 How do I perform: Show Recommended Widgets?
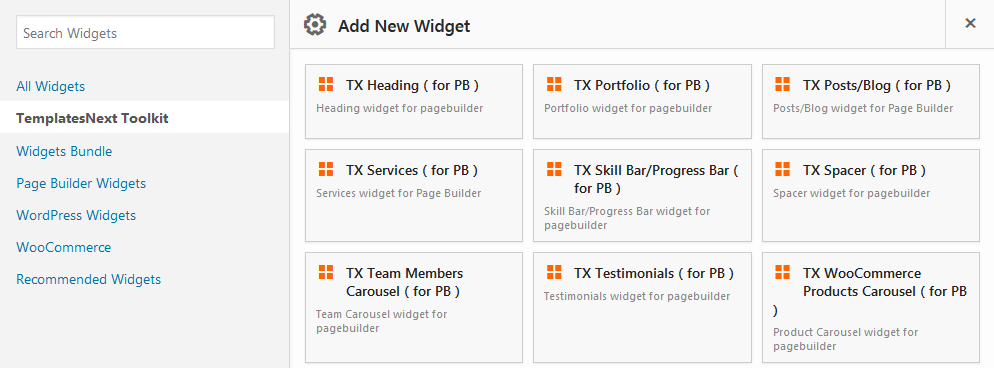tap(89, 279)
